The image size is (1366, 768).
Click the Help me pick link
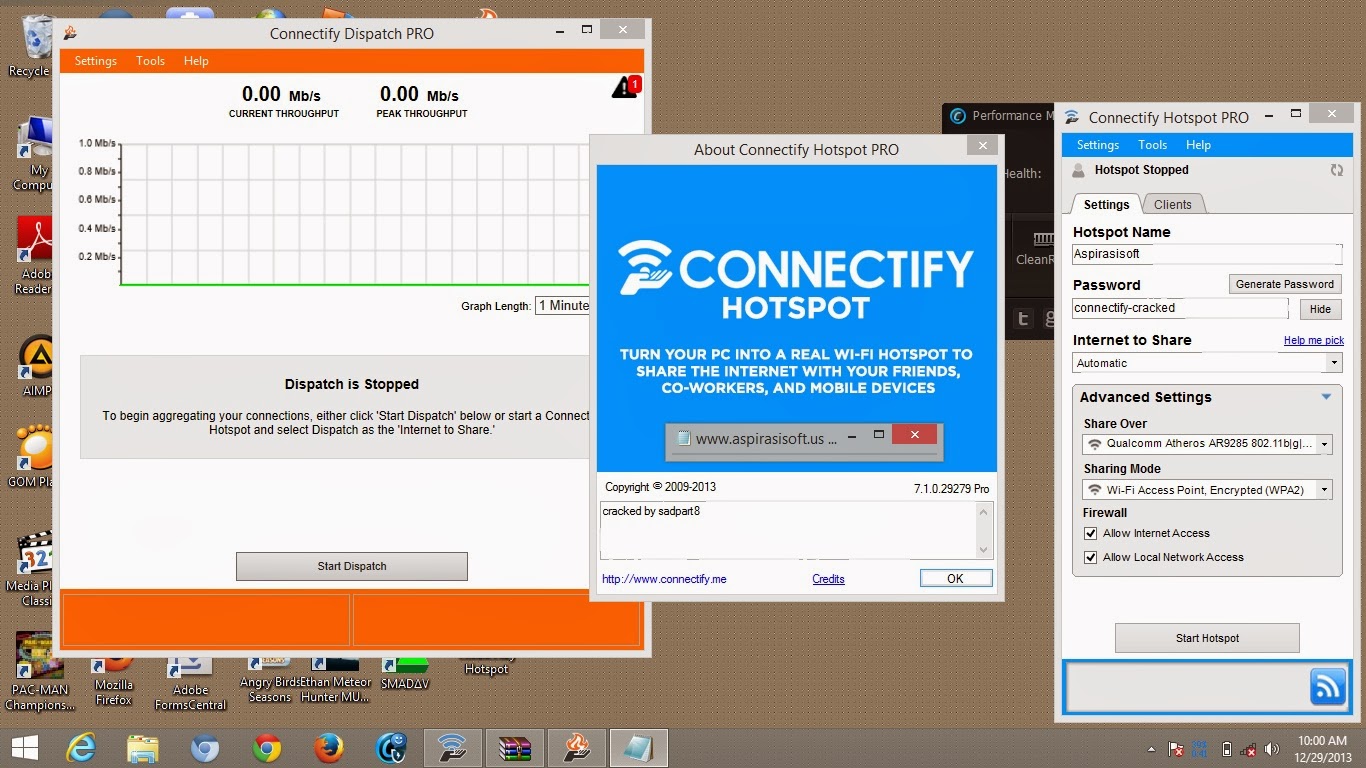click(1313, 341)
